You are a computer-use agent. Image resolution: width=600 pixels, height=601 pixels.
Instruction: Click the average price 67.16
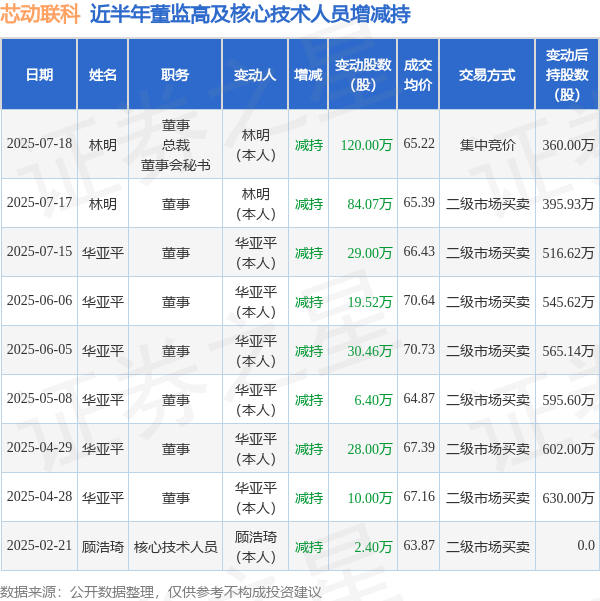419,497
